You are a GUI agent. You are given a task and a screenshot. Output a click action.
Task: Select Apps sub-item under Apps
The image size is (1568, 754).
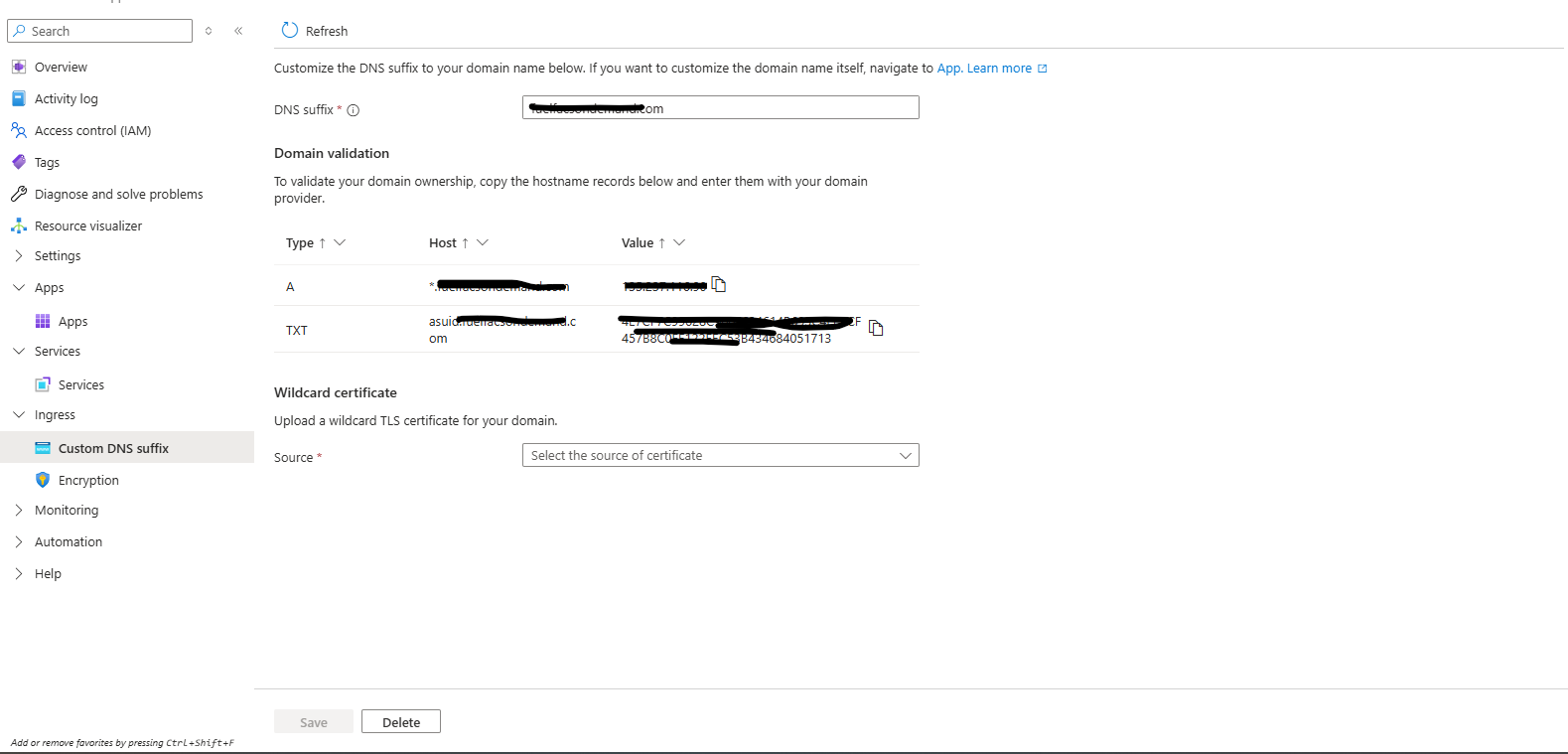pos(72,321)
